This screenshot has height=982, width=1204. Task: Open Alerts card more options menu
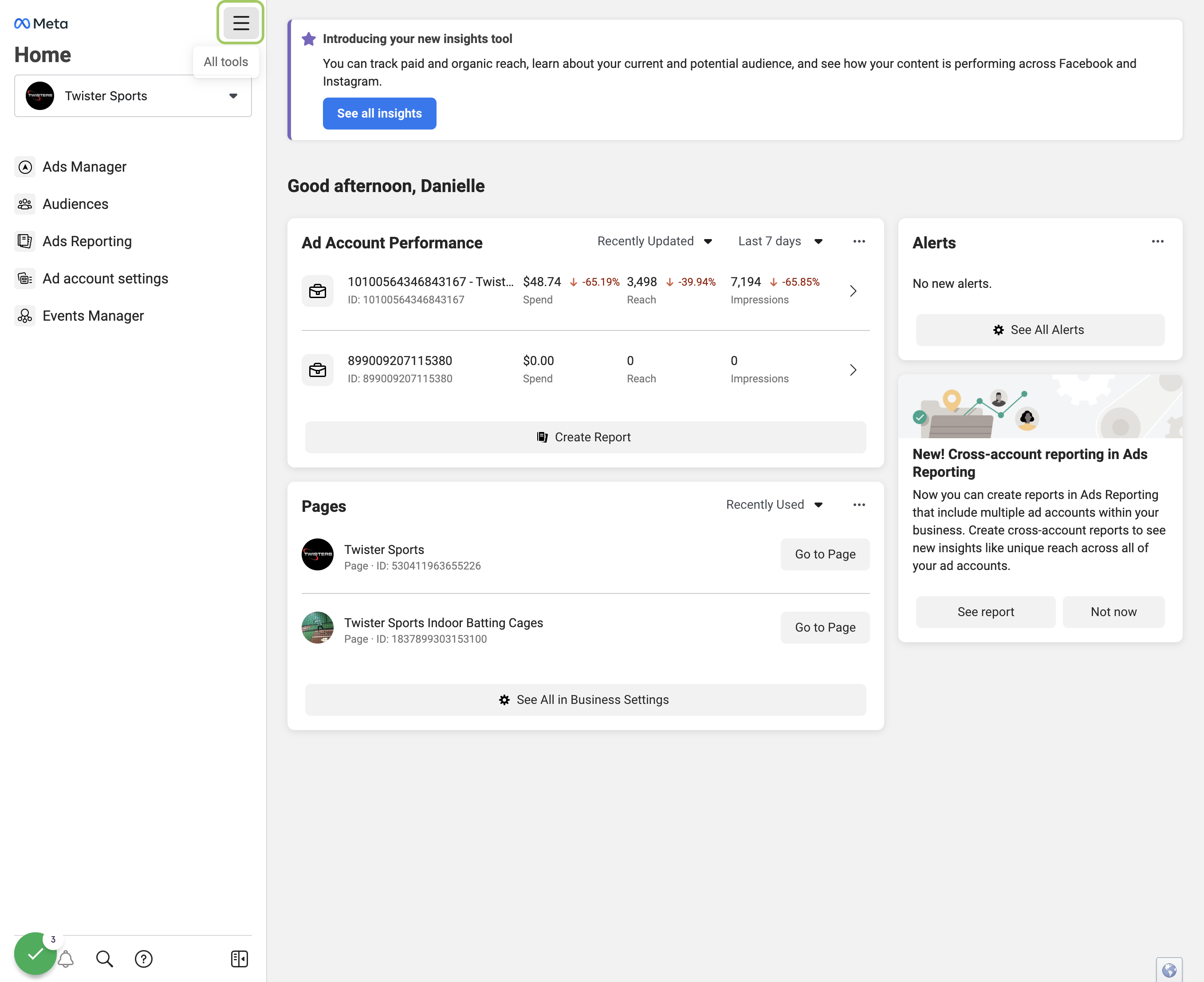[1157, 241]
